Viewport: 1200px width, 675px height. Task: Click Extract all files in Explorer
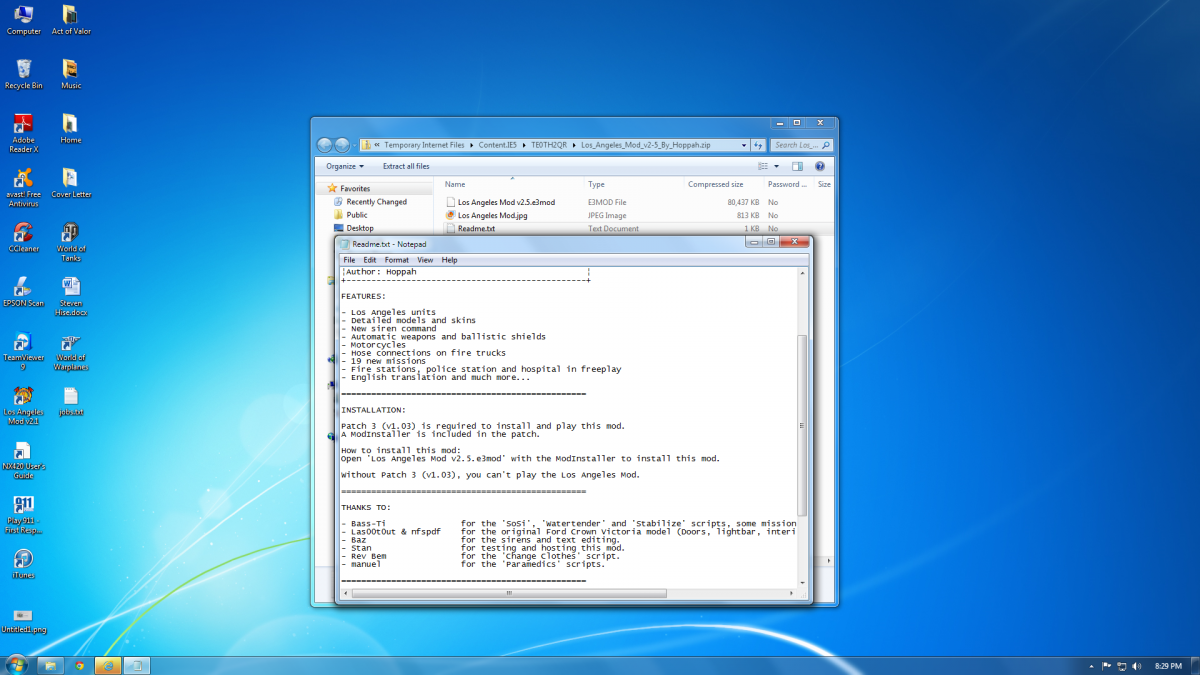coord(406,166)
